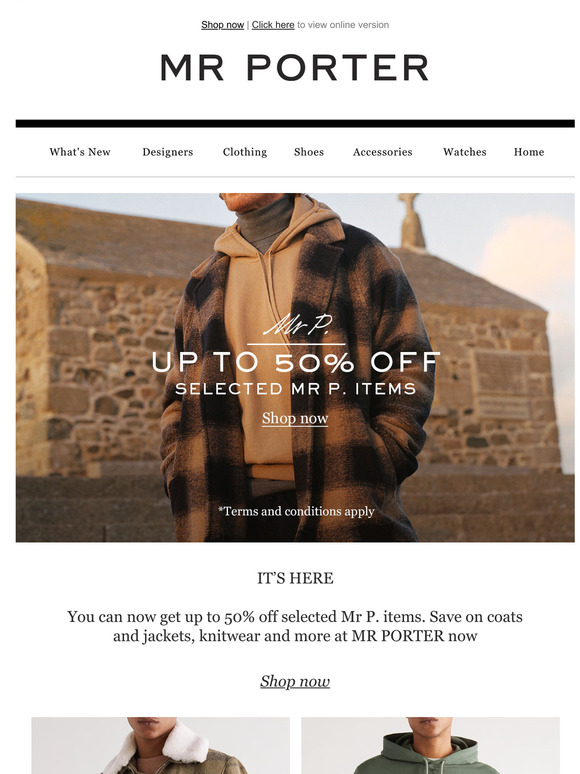Click the Mr P. script logo

[296, 324]
